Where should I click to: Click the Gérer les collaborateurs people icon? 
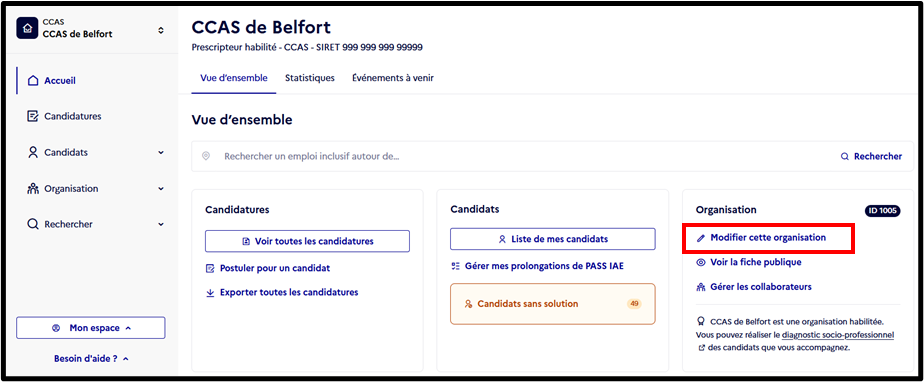701,287
